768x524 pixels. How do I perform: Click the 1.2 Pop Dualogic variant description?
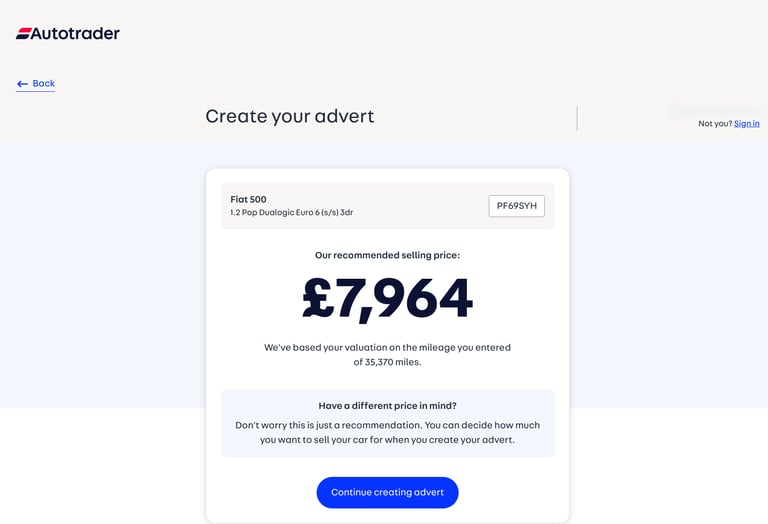click(x=291, y=213)
